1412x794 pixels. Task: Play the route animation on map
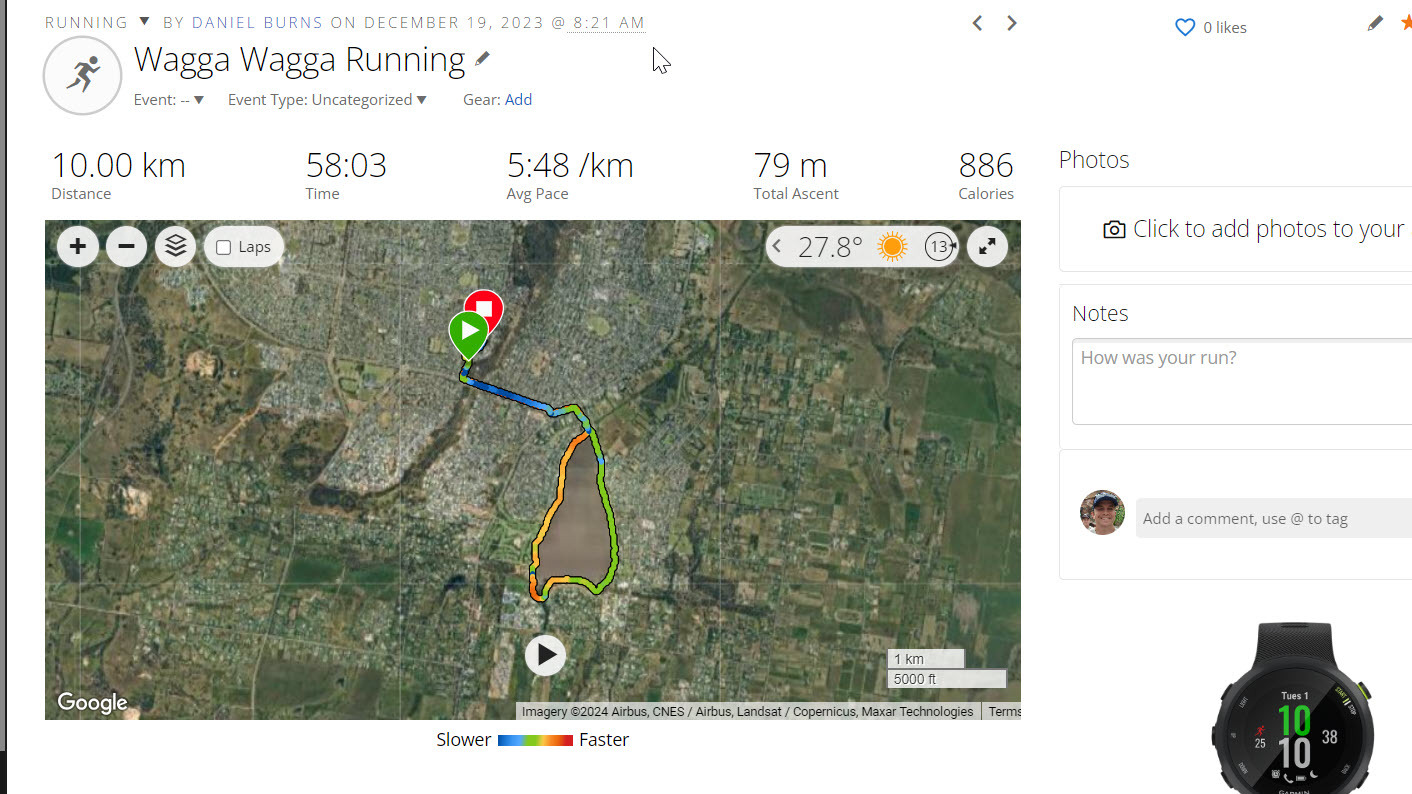pyautogui.click(x=545, y=655)
